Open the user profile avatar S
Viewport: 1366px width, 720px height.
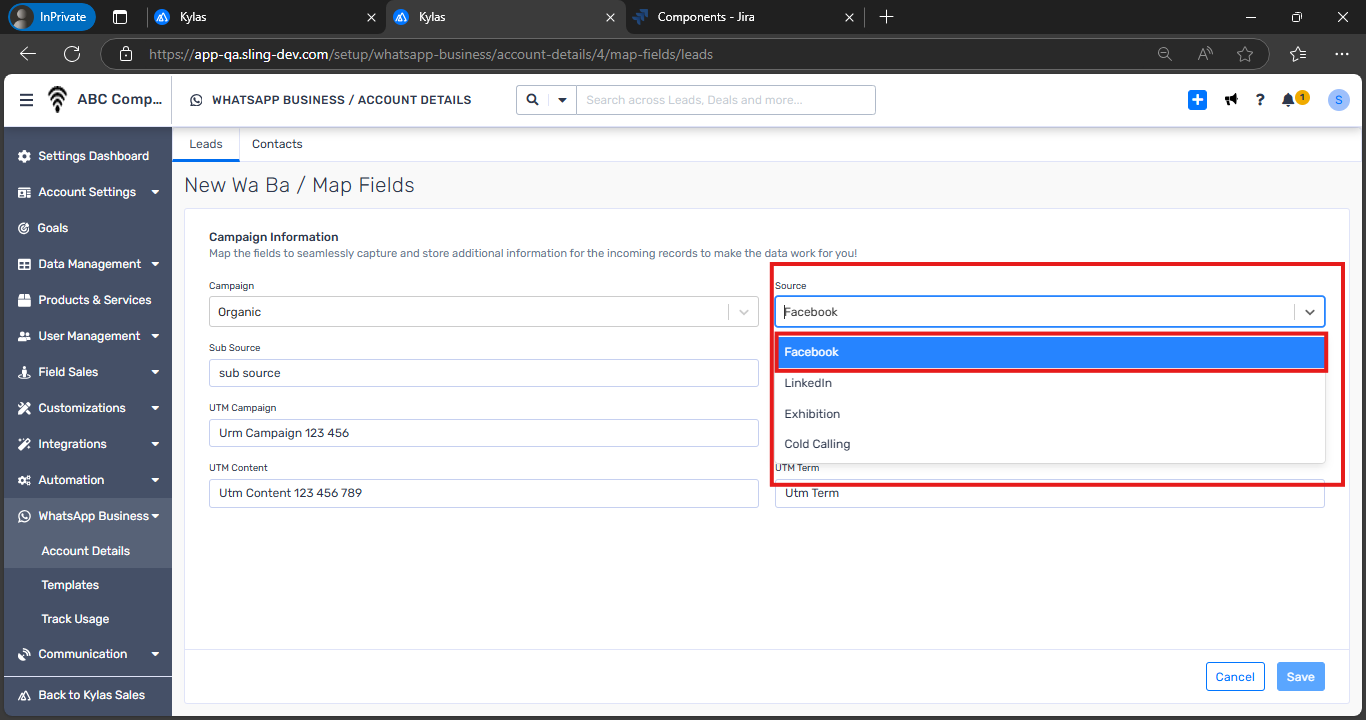point(1339,100)
